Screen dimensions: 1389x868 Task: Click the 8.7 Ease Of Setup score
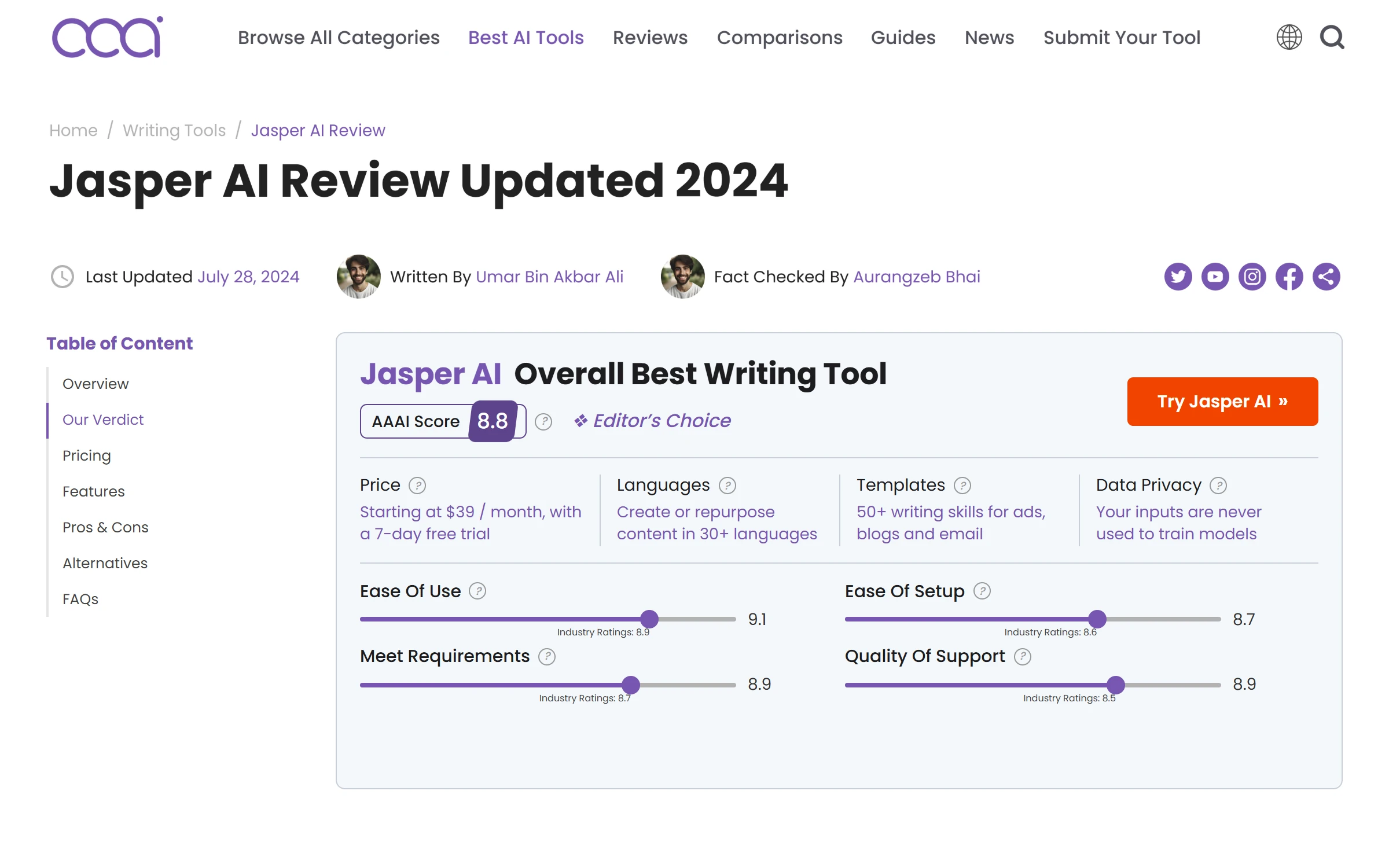click(1244, 620)
